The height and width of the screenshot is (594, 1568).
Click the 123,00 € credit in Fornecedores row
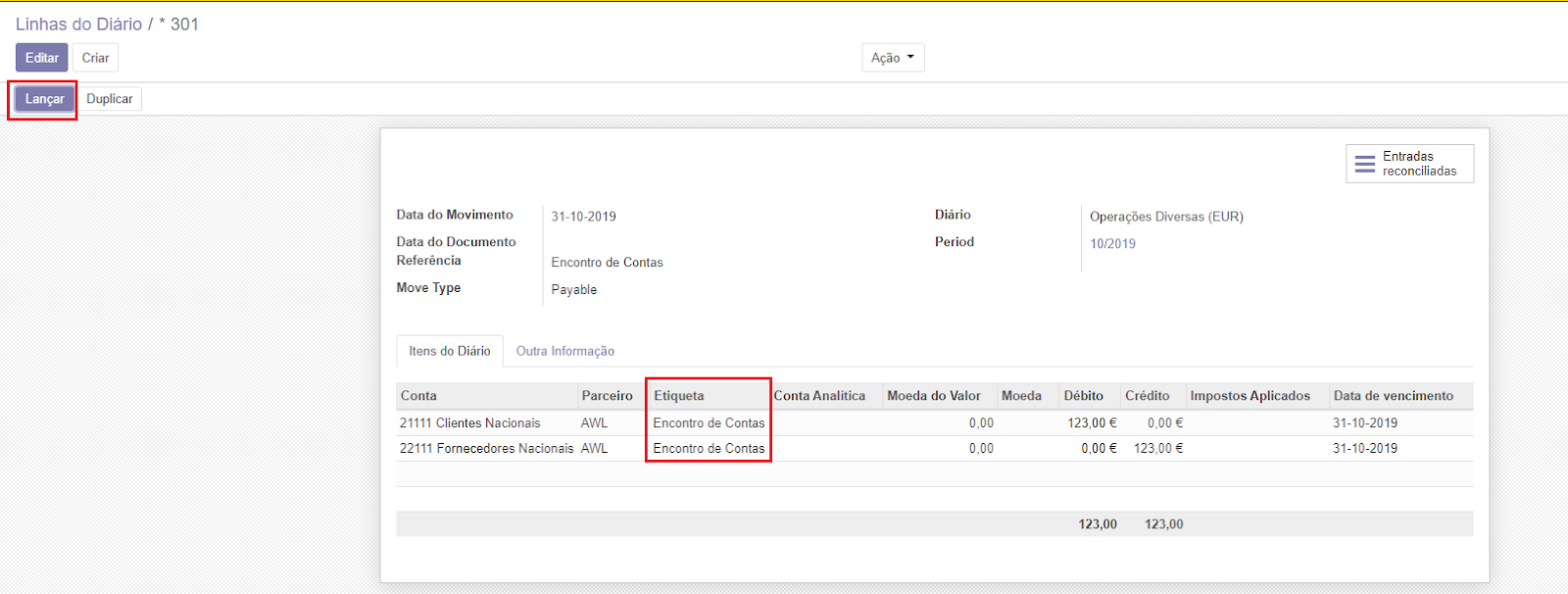[1158, 449]
